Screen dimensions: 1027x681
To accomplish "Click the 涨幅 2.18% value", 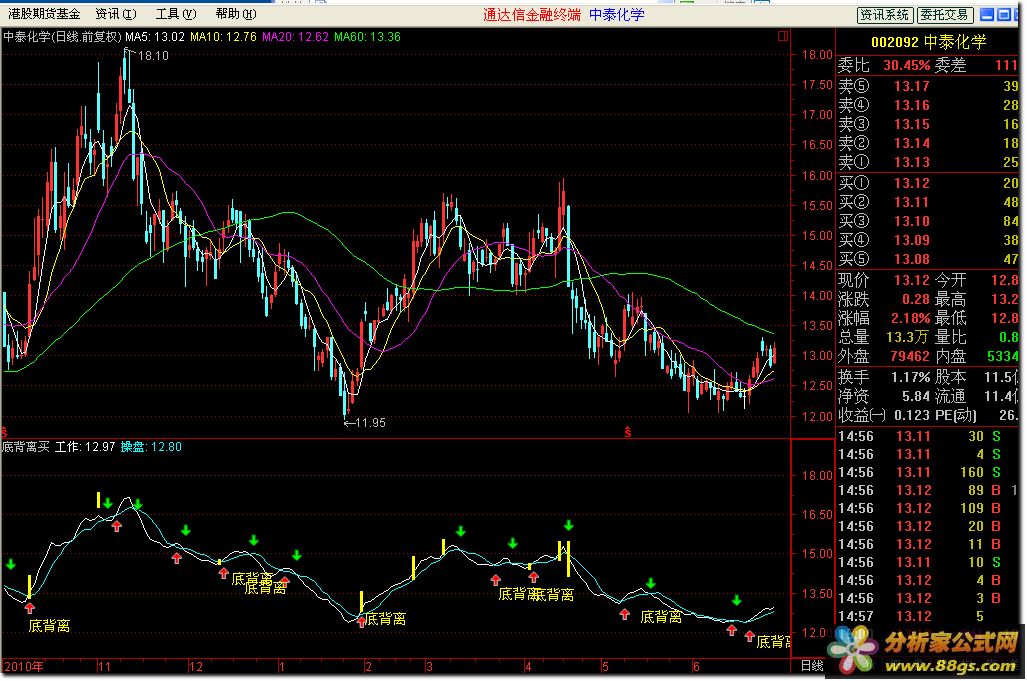I will point(910,318).
